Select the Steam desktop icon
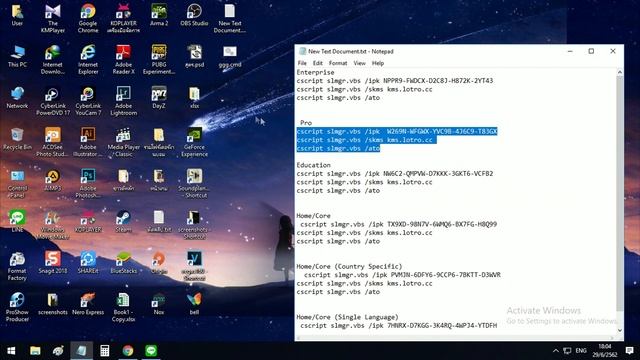Image resolution: width=640 pixels, height=360 pixels. [123, 222]
